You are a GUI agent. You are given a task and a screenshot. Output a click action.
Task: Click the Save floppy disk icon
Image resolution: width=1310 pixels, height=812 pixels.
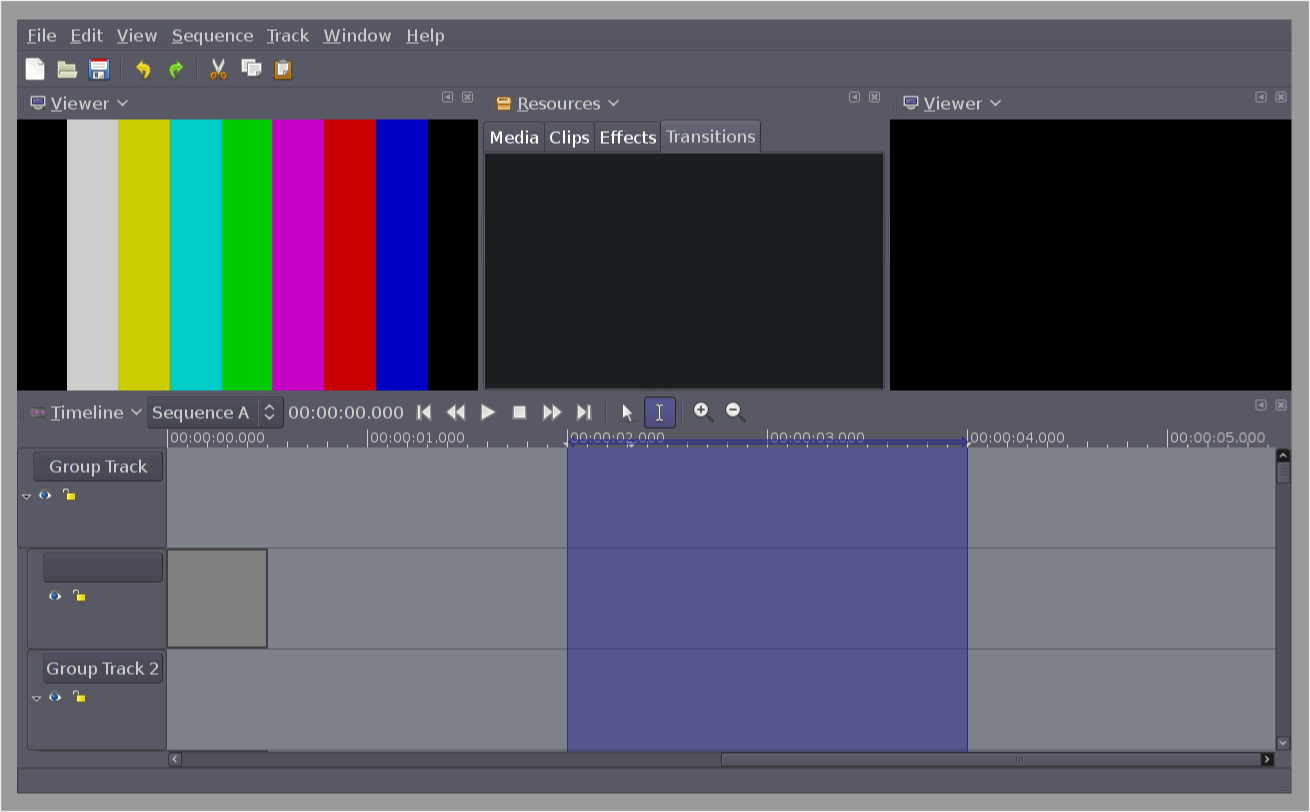point(98,69)
